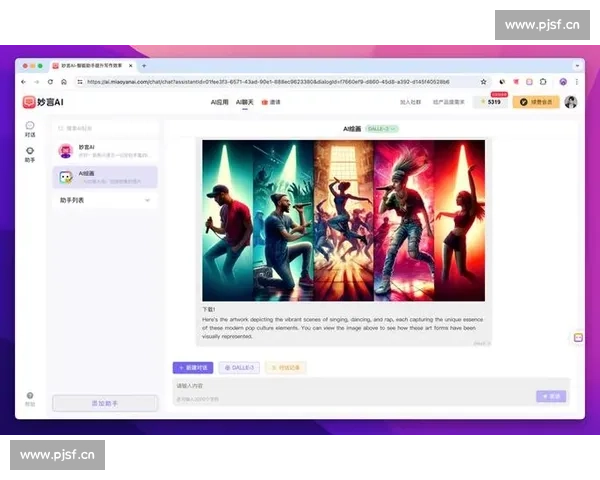Image resolution: width=600 pixels, height=480 pixels.
Task: Click the yellow membership renewal button
Action: click(x=536, y=102)
